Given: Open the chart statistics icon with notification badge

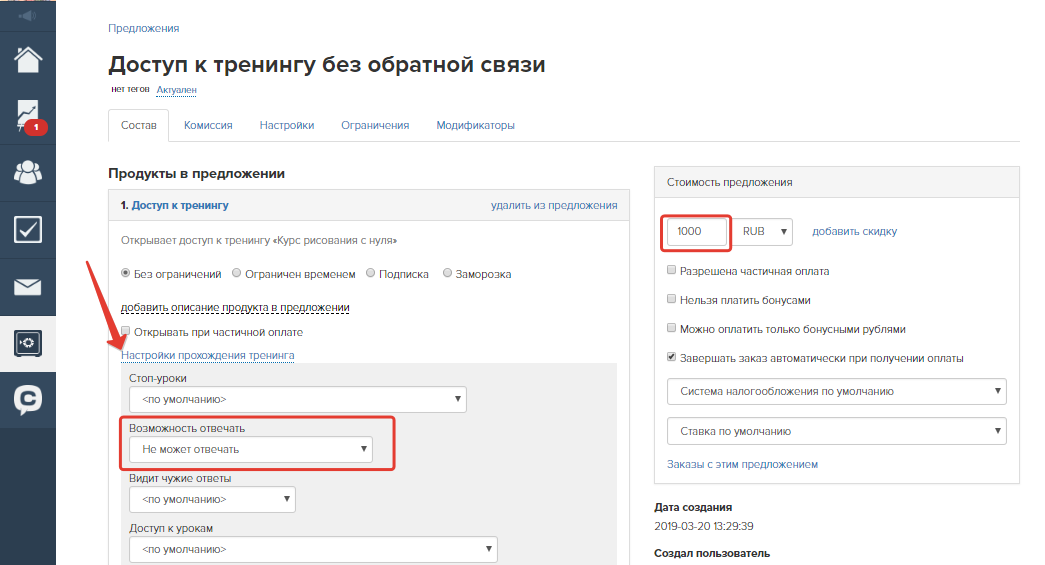Looking at the screenshot, I should pyautogui.click(x=29, y=117).
